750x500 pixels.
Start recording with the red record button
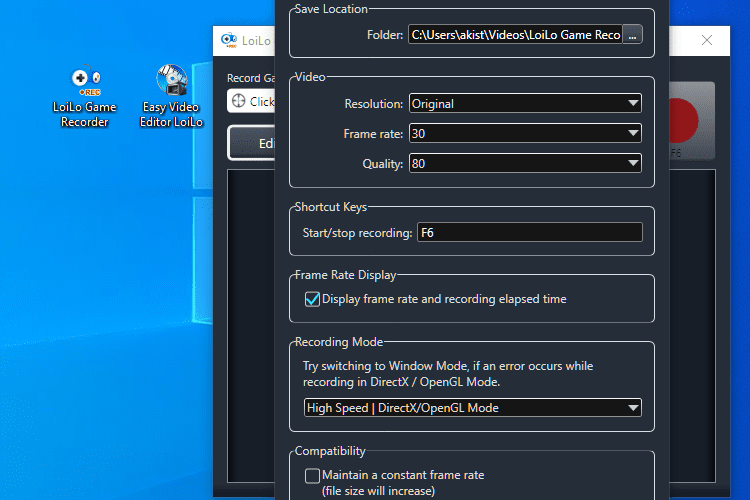[x=691, y=121]
